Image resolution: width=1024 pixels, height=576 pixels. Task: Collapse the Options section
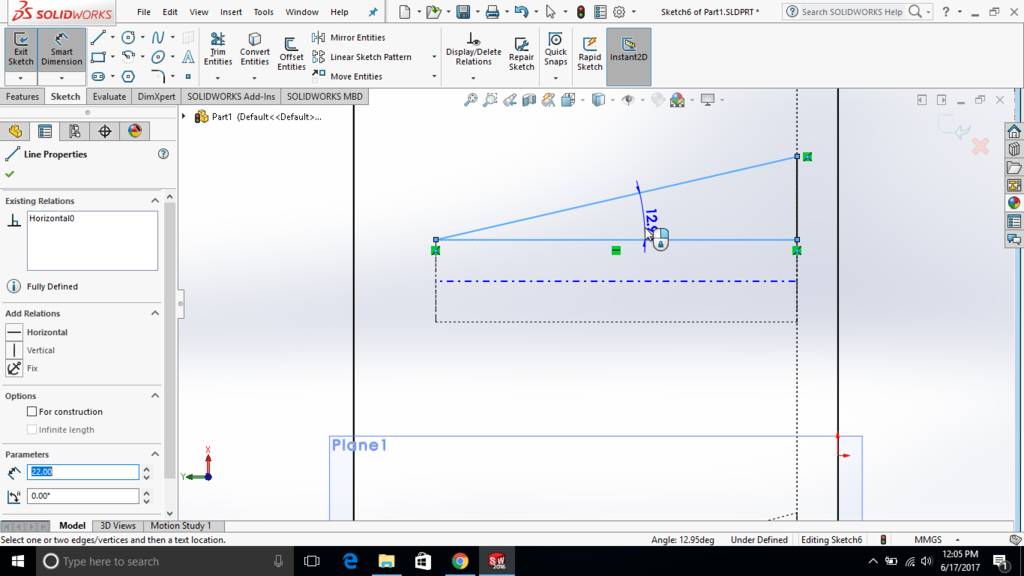[x=155, y=396]
